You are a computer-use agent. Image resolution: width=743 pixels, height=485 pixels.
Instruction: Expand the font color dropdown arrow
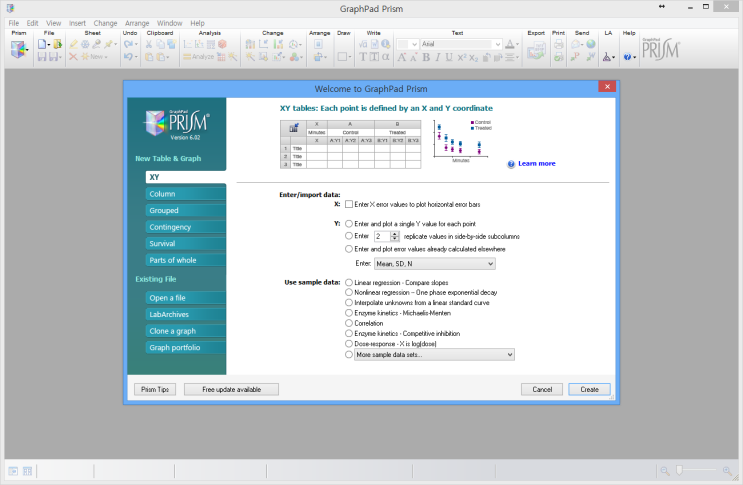click(517, 44)
